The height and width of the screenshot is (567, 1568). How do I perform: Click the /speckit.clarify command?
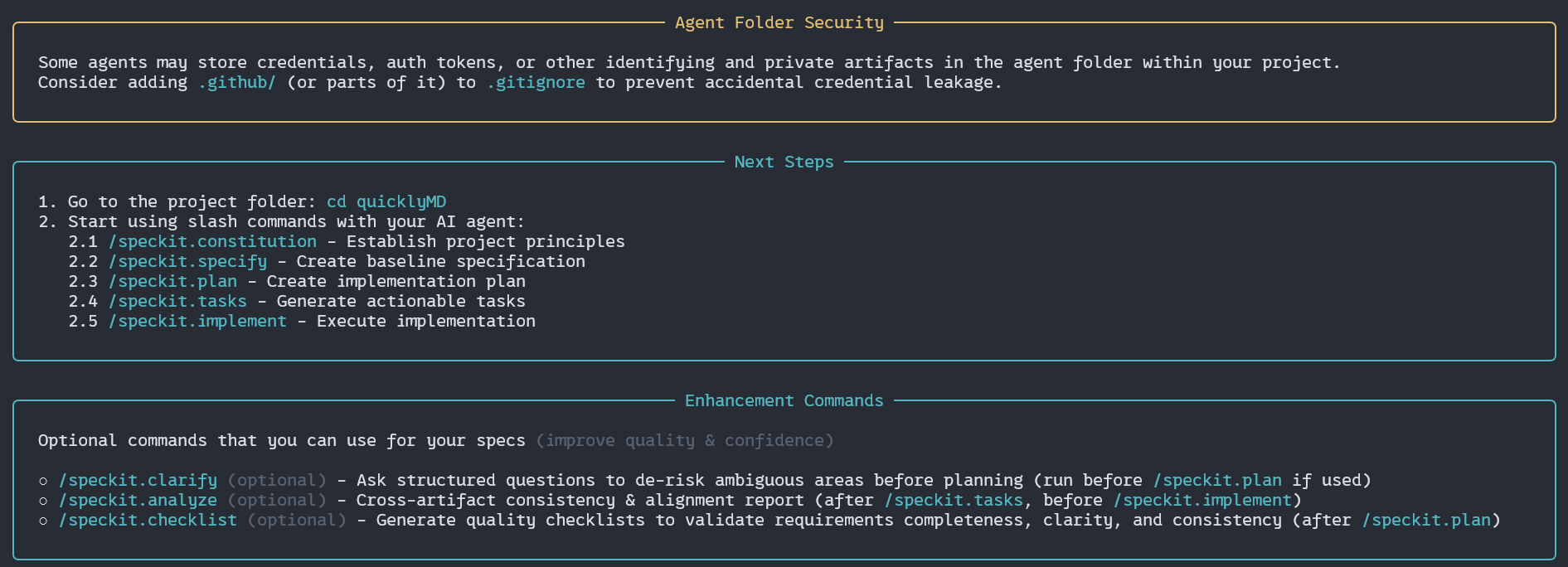(138, 481)
